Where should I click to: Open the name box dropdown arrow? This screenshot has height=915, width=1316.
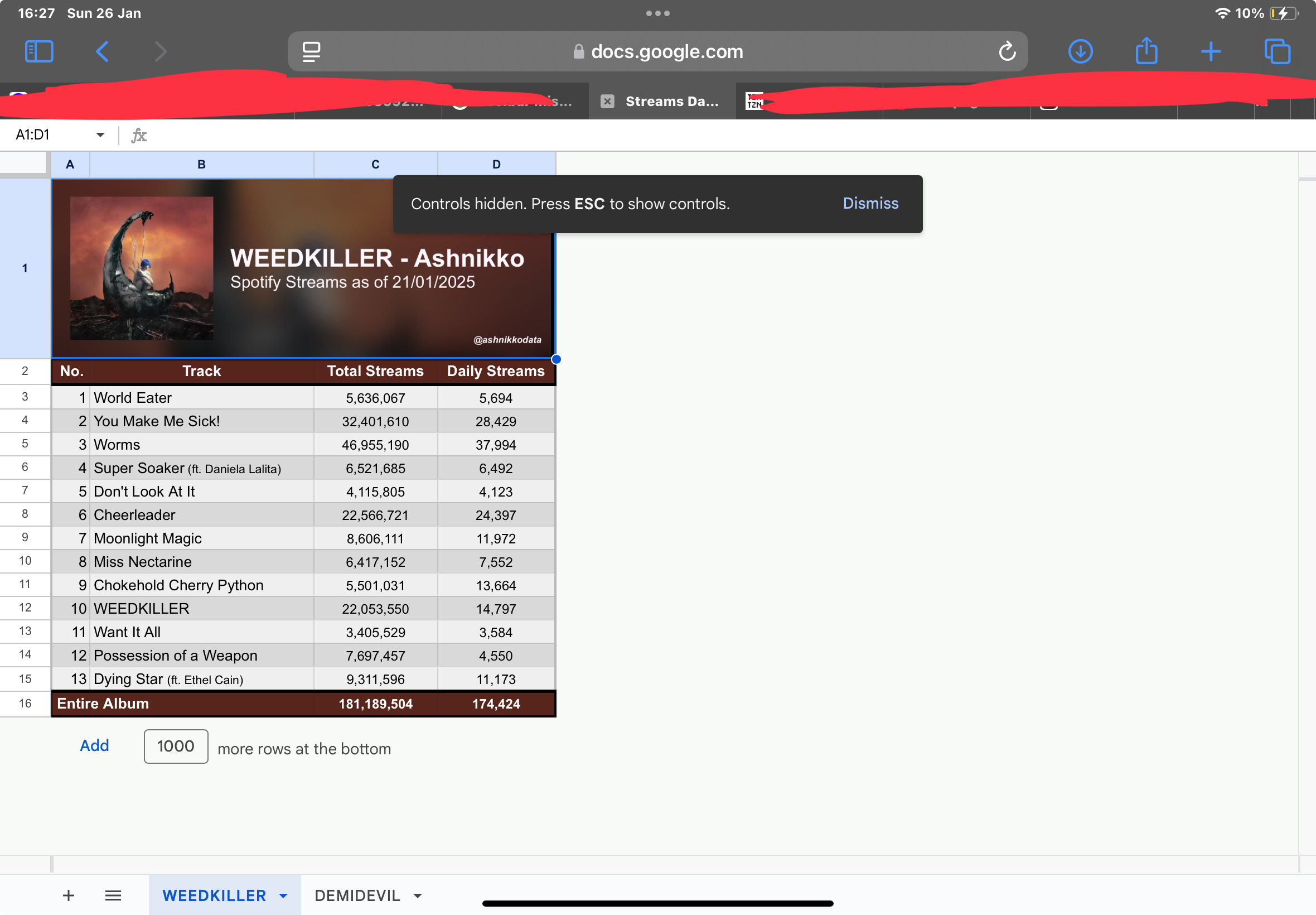click(100, 134)
